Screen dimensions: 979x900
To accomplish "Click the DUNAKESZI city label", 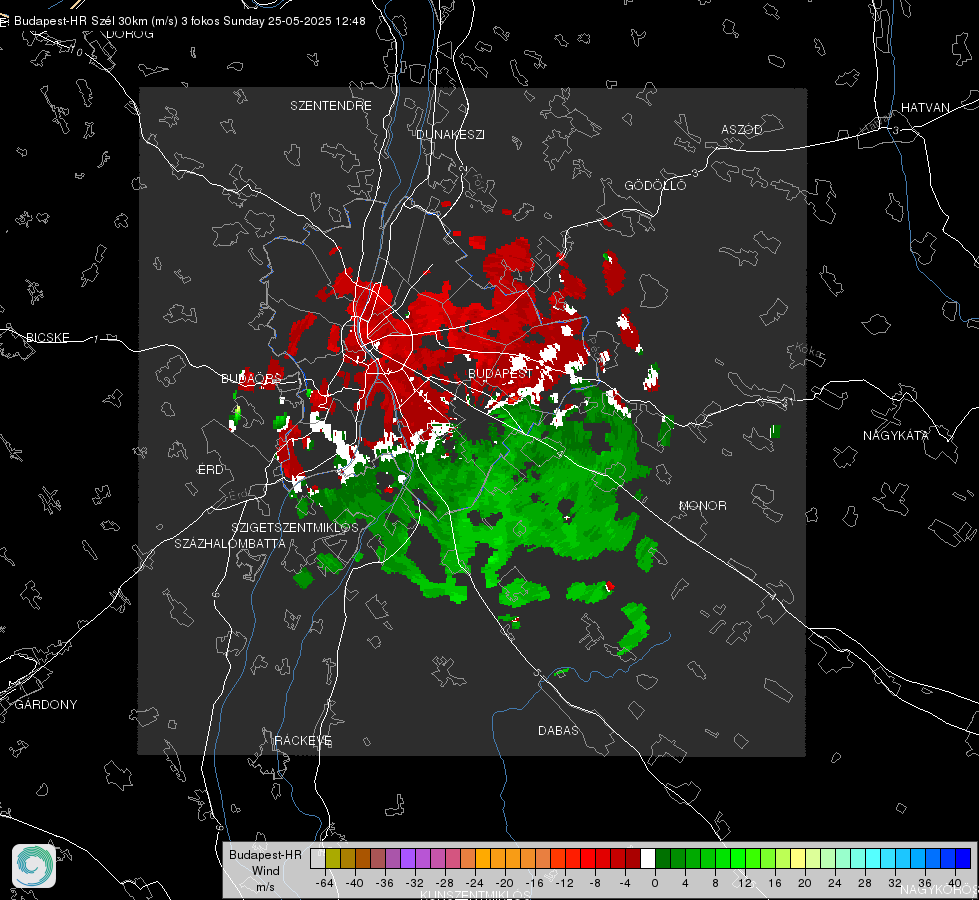I will pyautogui.click(x=450, y=134).
